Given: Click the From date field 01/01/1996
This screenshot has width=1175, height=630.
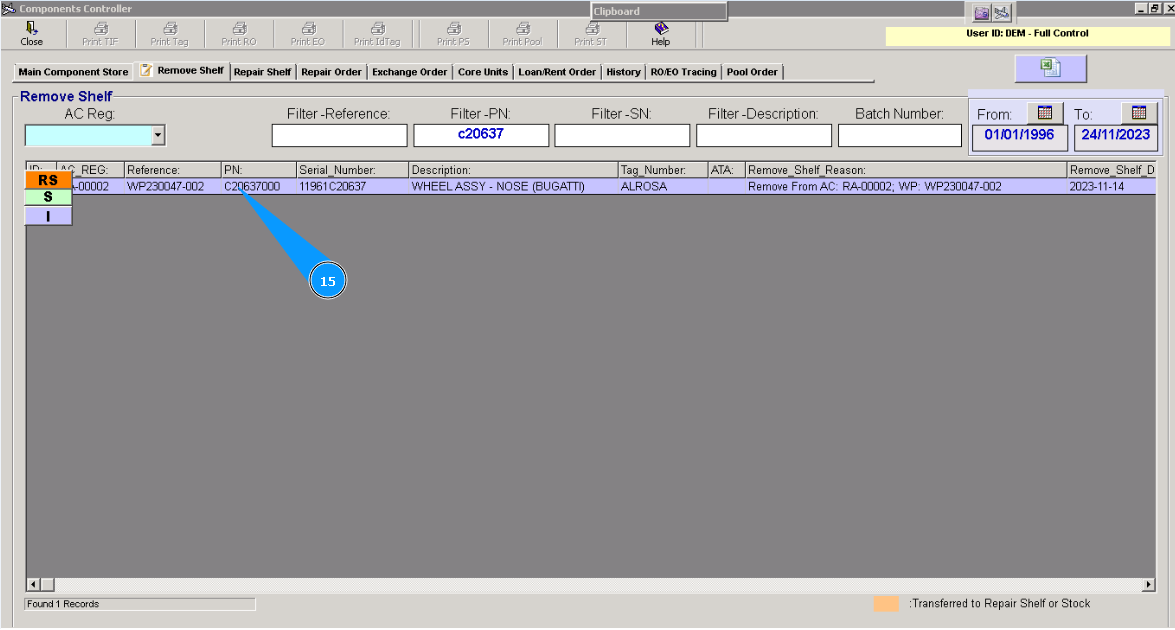Looking at the screenshot, I should pyautogui.click(x=1019, y=138).
